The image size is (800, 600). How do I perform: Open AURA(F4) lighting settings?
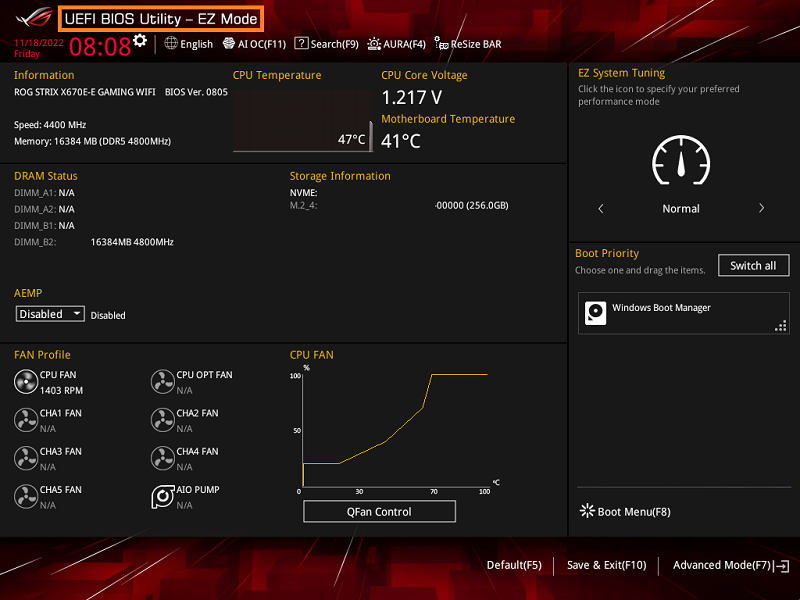(396, 44)
